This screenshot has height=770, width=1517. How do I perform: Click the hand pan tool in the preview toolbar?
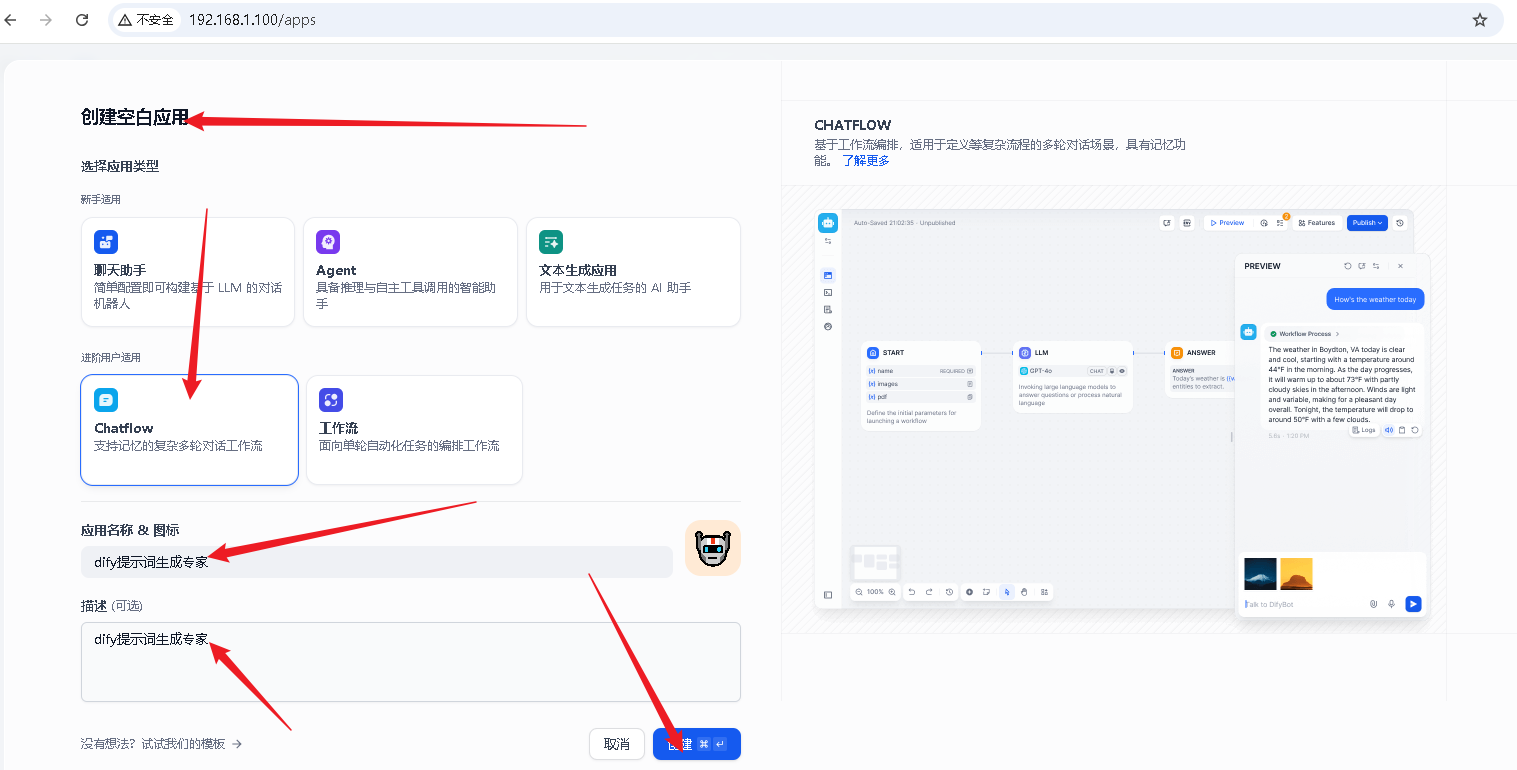(x=1024, y=592)
